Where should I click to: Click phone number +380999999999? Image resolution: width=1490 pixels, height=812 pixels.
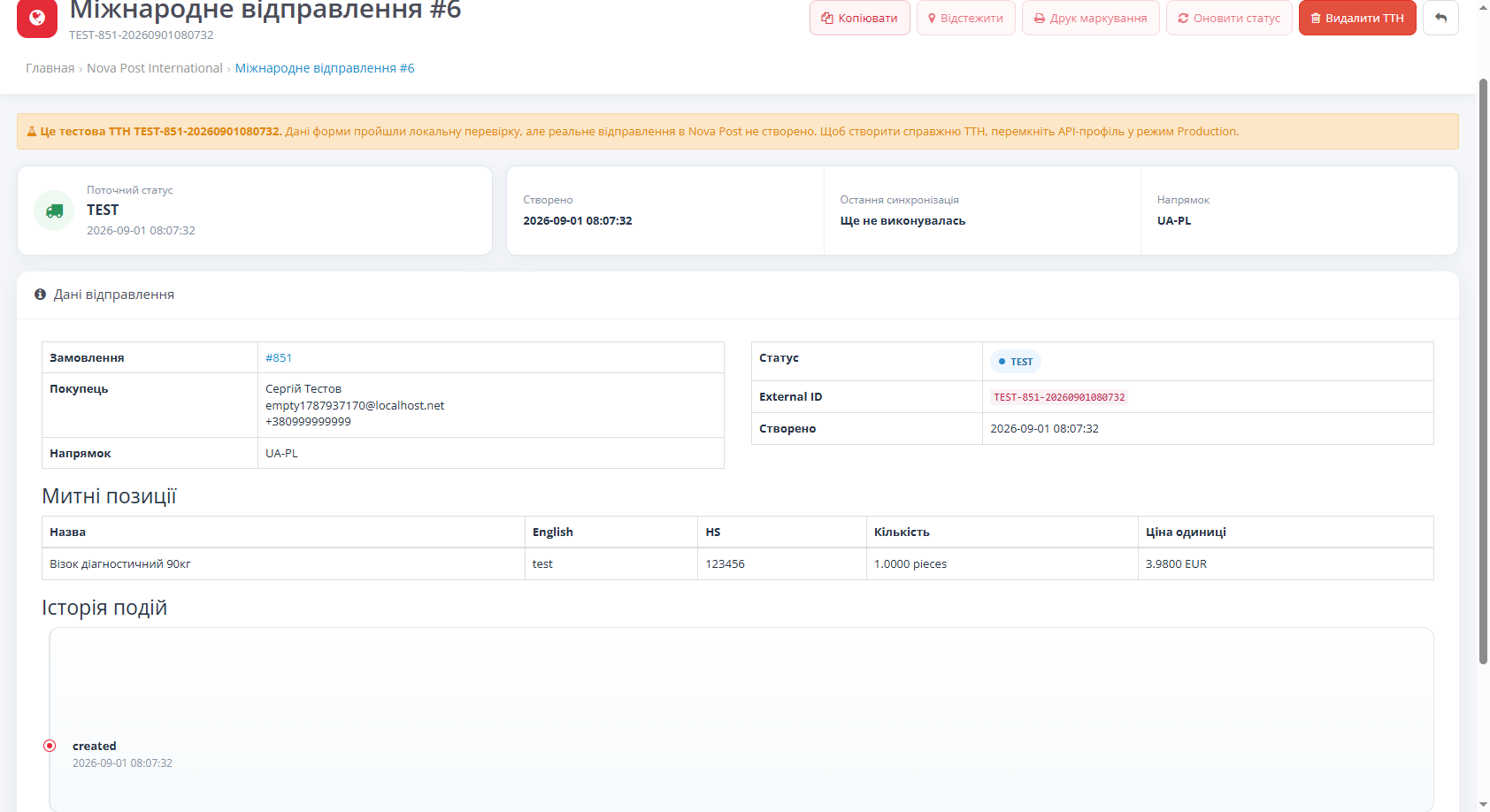point(308,422)
